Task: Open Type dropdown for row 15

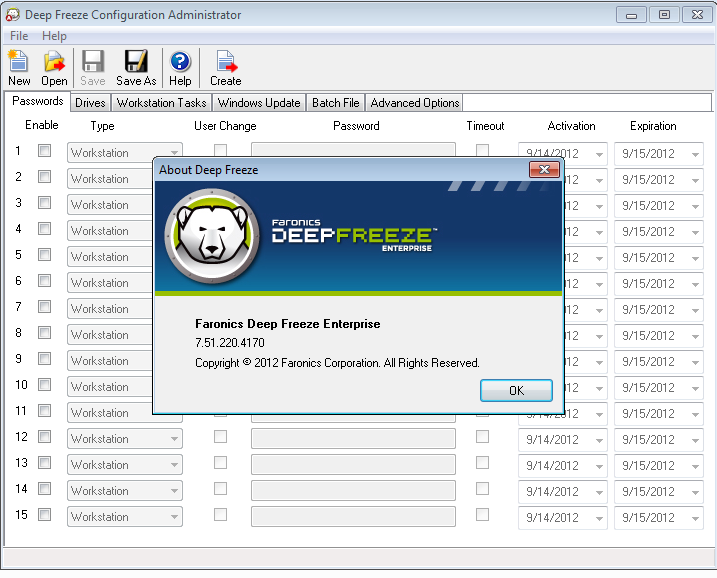Action: [125, 517]
